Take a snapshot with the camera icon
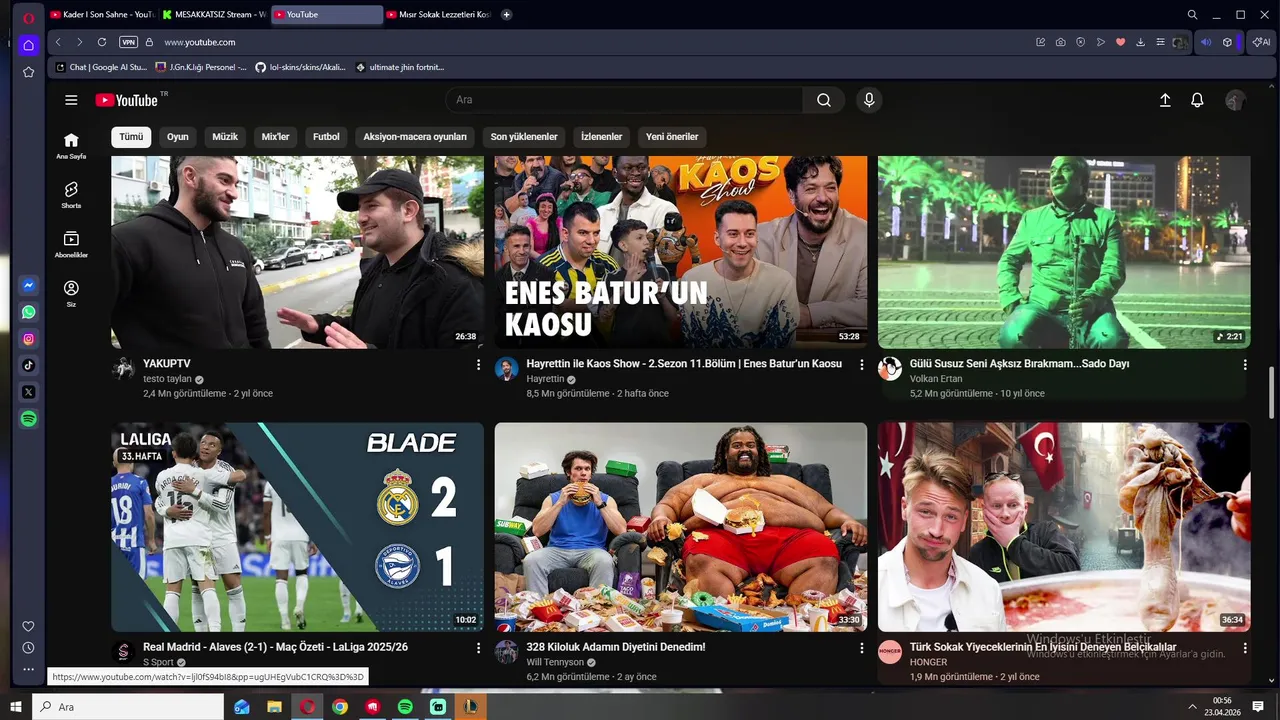Screen dimensions: 1280x720 [x=1060, y=42]
